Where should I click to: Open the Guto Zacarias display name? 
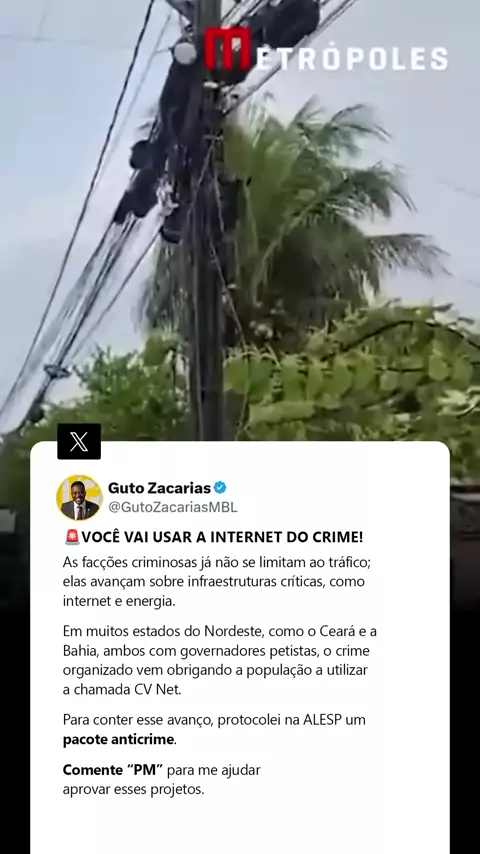click(159, 487)
